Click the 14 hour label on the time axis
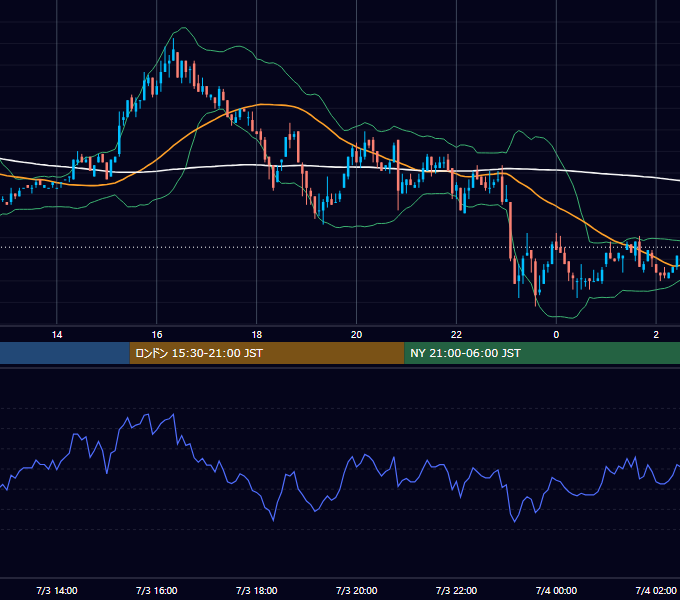680x600 pixels. (x=57, y=335)
